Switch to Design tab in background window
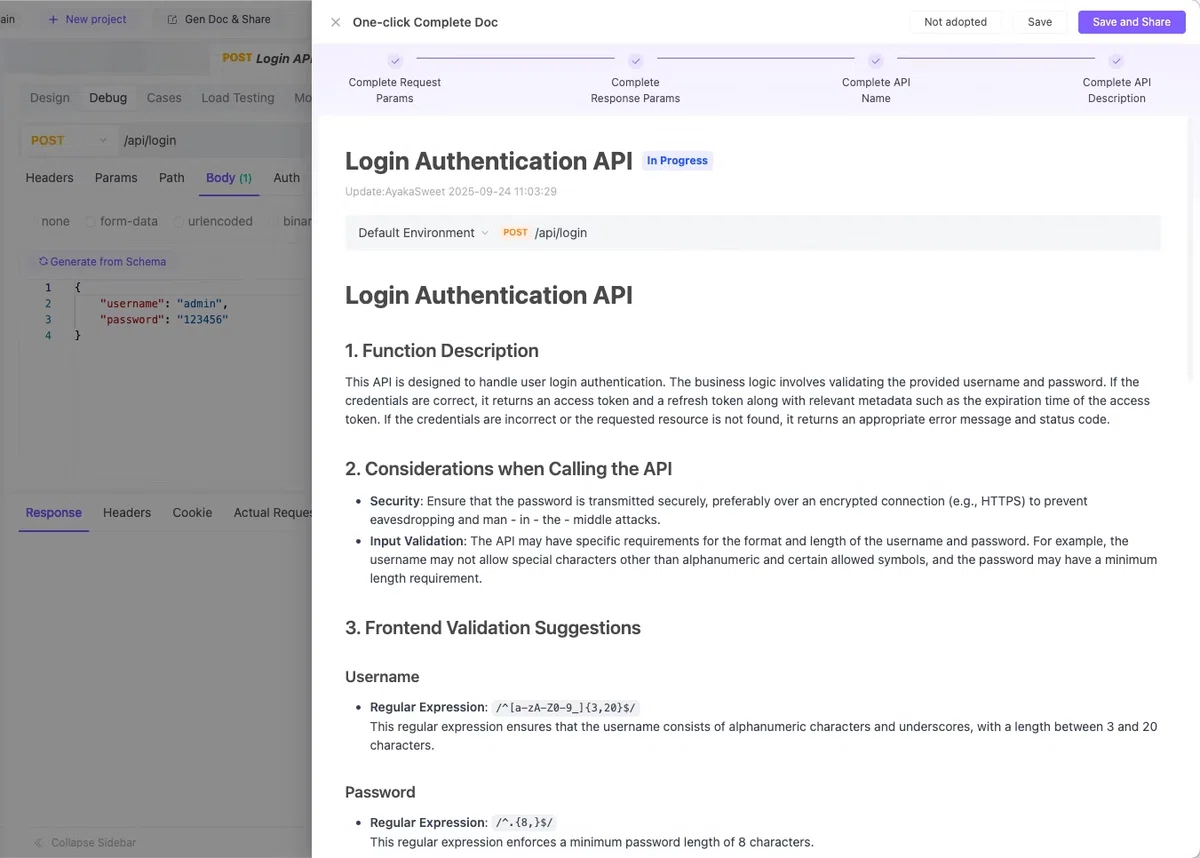The image size is (1200, 858). pyautogui.click(x=50, y=98)
